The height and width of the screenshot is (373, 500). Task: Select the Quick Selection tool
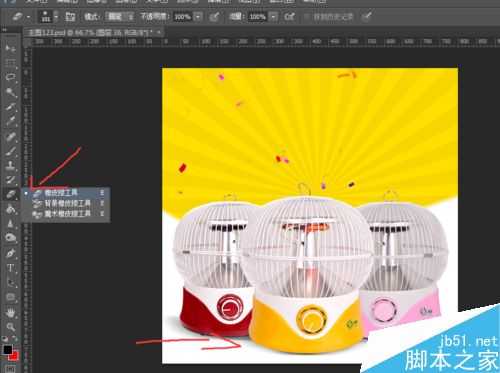pyautogui.click(x=11, y=92)
